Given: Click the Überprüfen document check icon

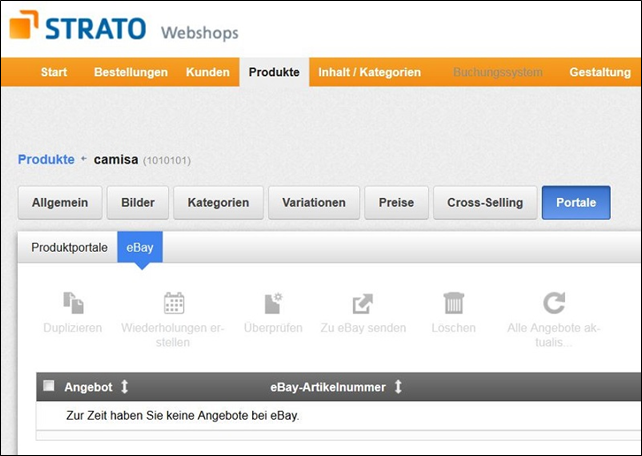Looking at the screenshot, I should (x=273, y=303).
